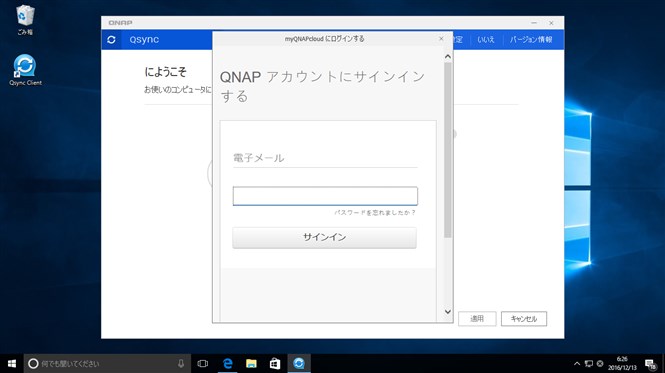
Task: Click the dialog scrollbar up arrow
Action: [x=447, y=56]
